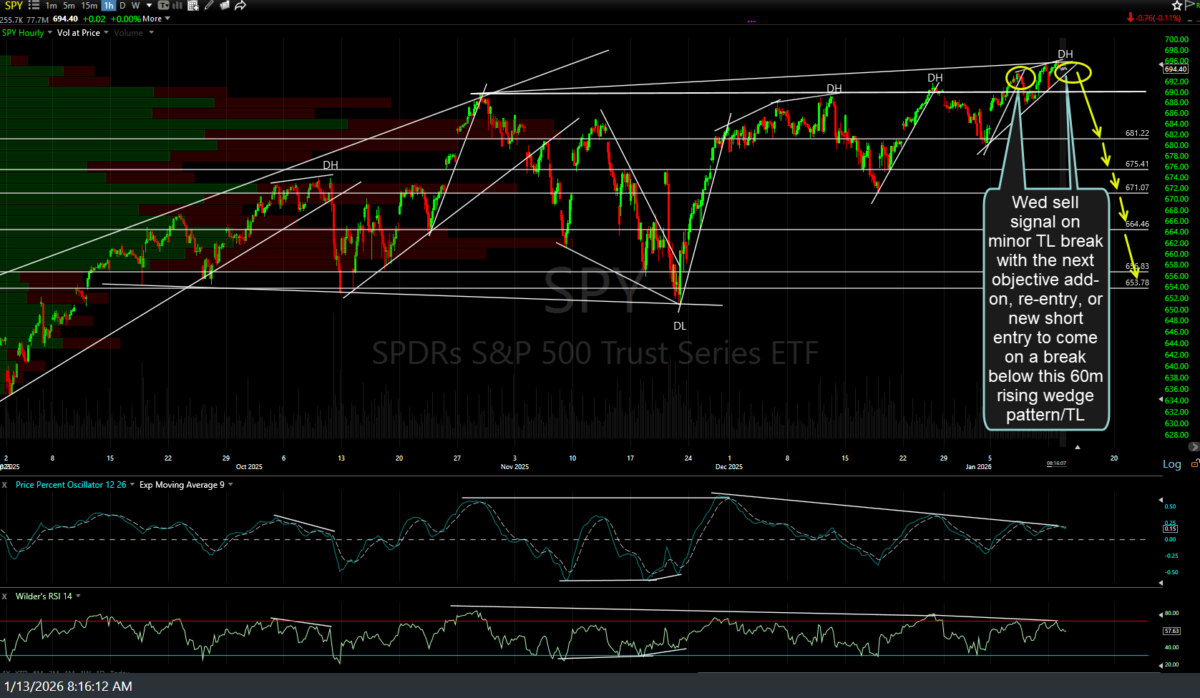Image resolution: width=1200 pixels, height=698 pixels.
Task: Open the chart template icon in toolbar
Action: [163, 6]
